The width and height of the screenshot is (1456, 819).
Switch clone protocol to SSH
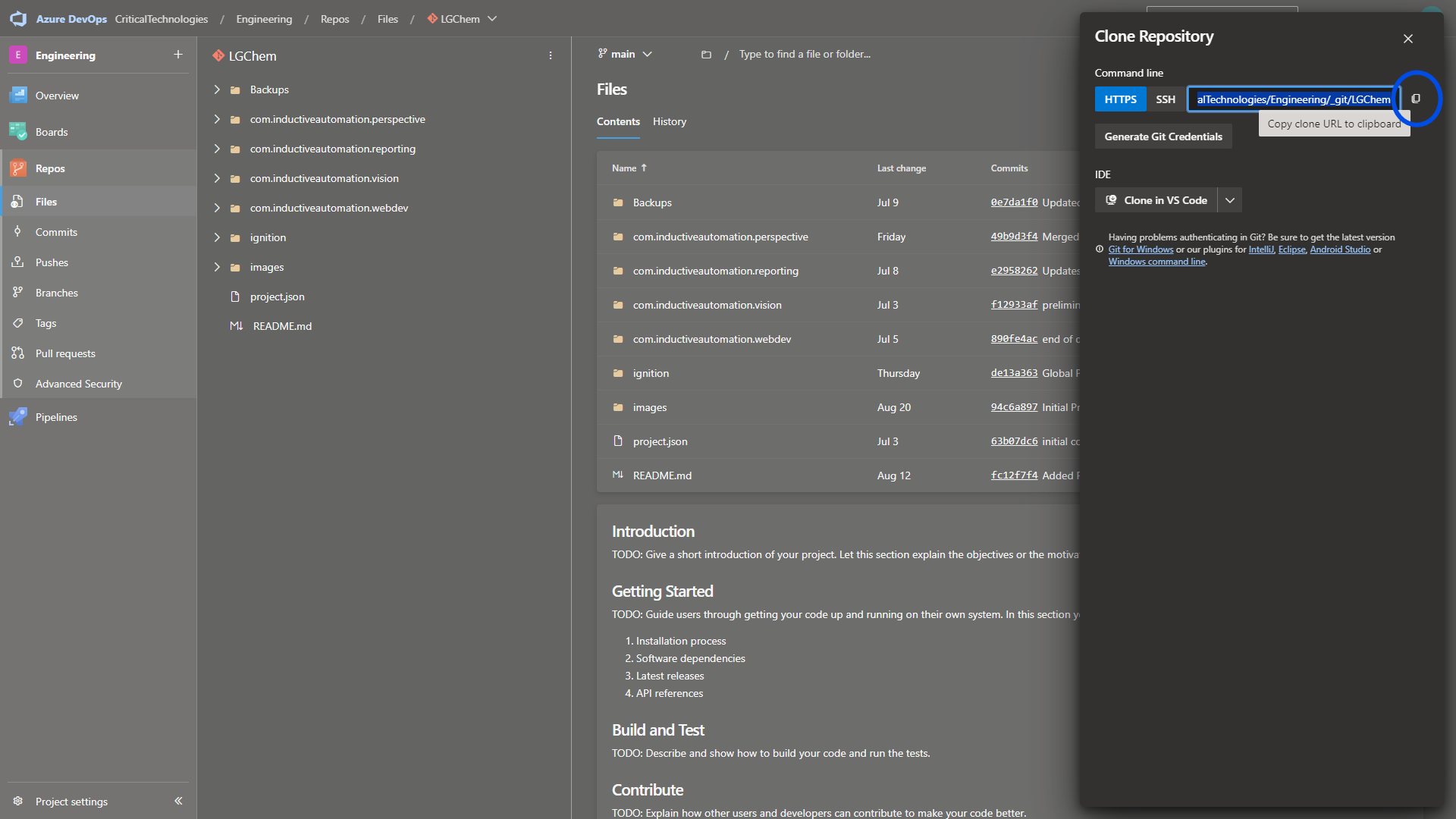point(1166,99)
